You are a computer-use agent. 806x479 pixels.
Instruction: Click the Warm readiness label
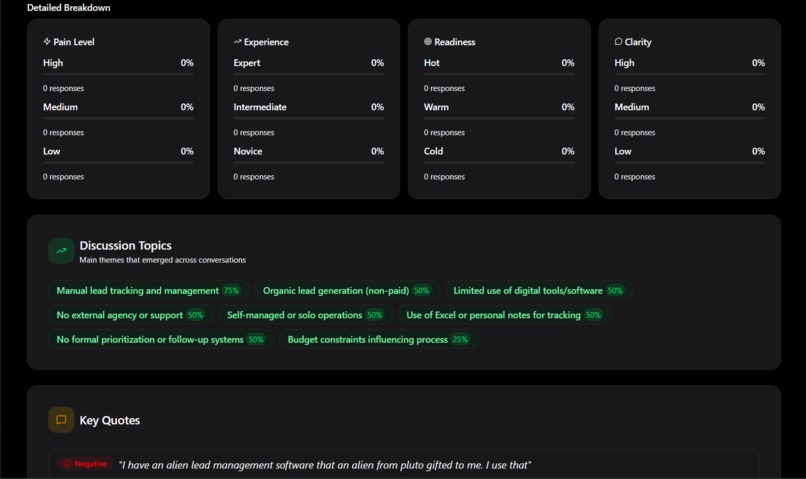[x=436, y=107]
